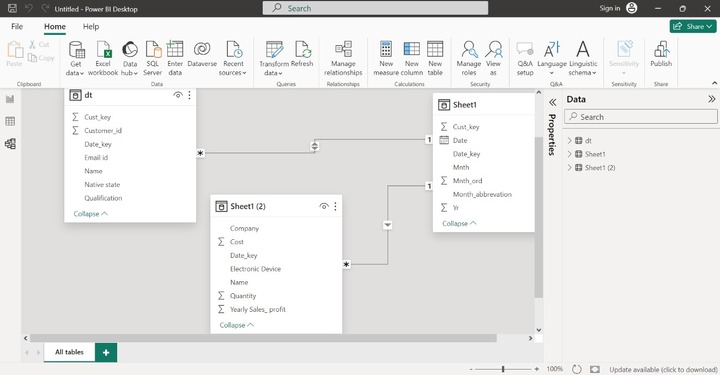The image size is (720, 375).
Task: Open the Get data icon
Action: point(76,50)
